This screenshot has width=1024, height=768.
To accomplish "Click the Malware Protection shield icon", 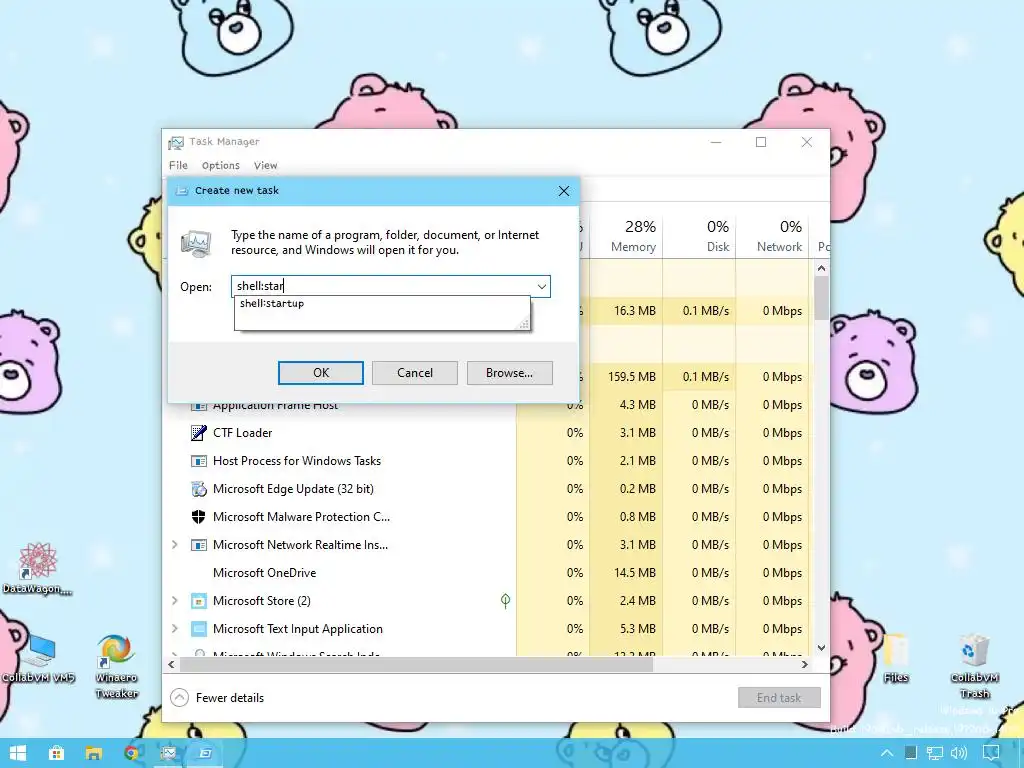I will pyautogui.click(x=199, y=517).
